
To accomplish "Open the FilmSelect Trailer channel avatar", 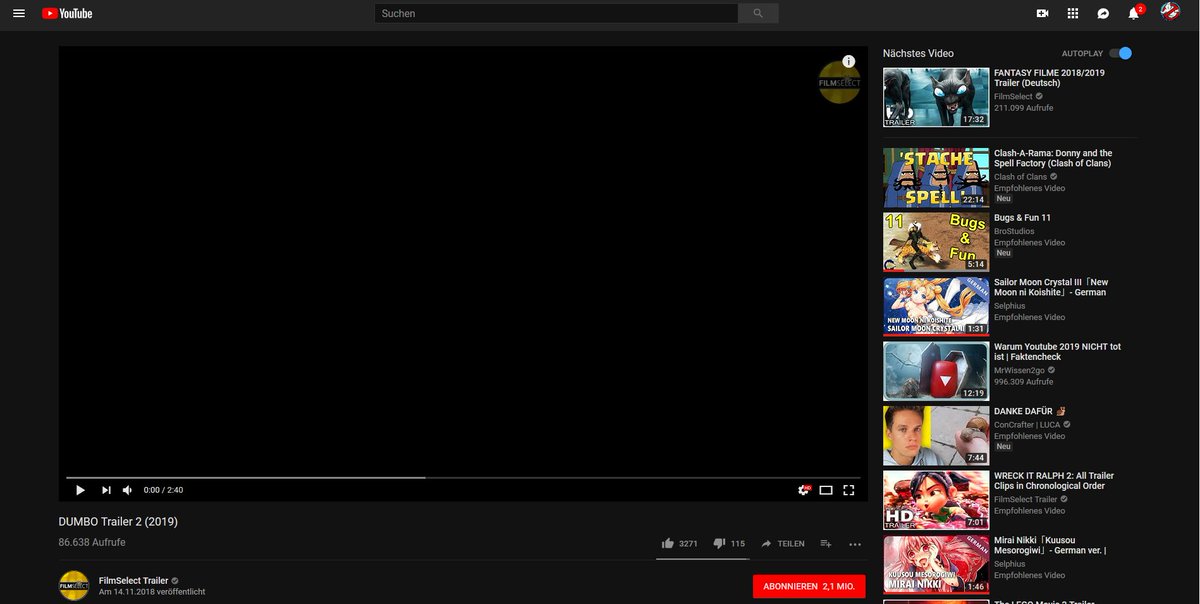I will point(74,585).
